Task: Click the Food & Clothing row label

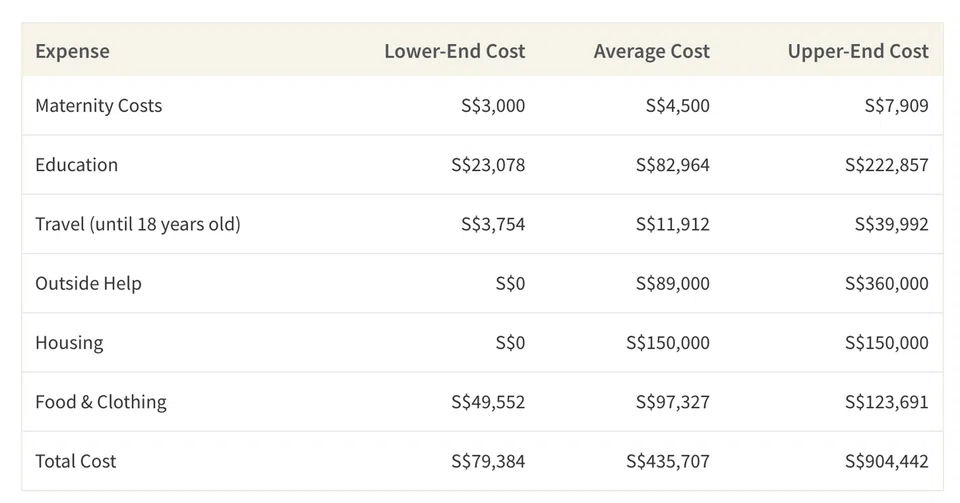Action: click(101, 402)
